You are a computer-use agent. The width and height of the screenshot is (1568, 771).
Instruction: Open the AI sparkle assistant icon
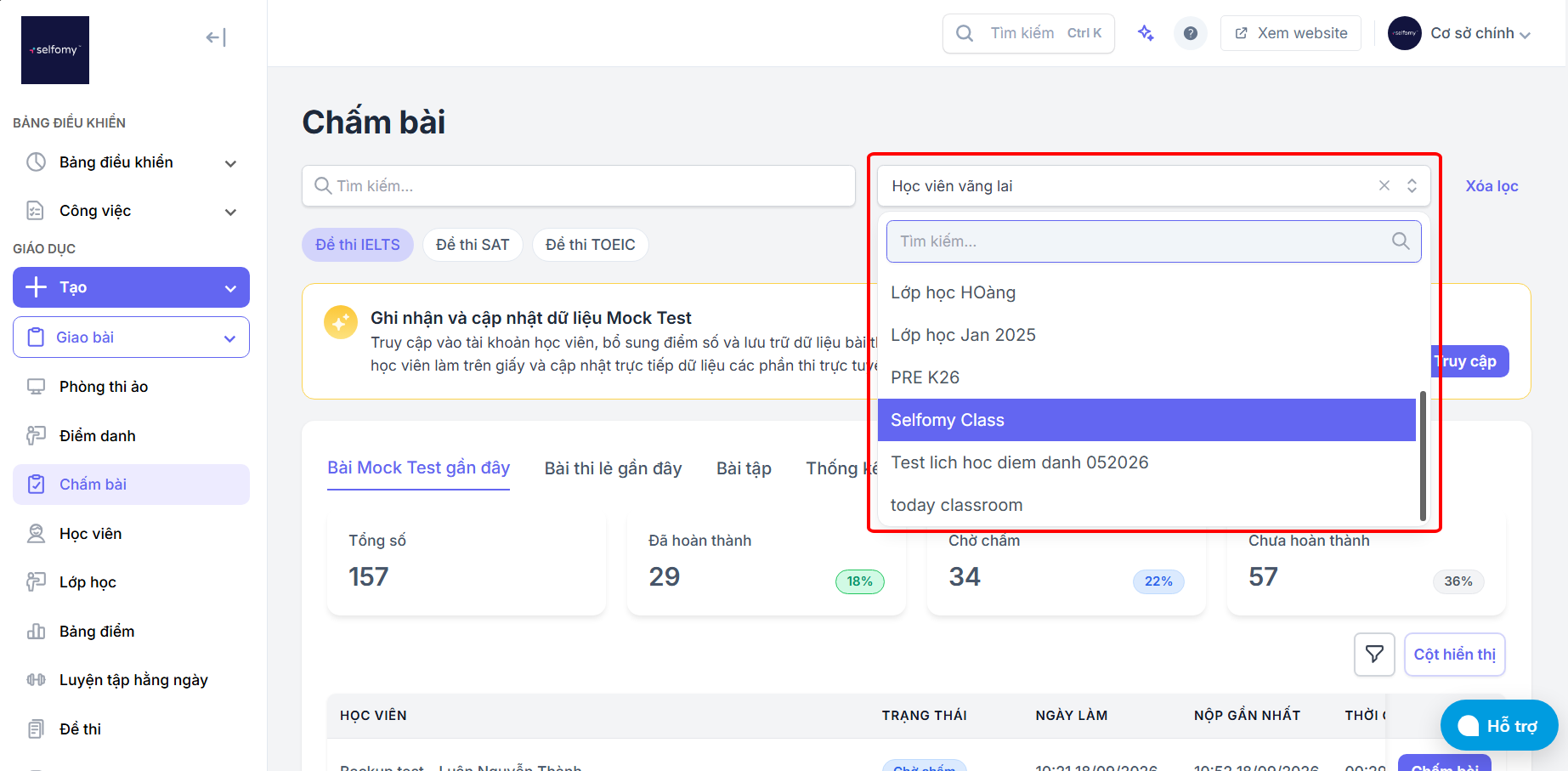[x=1146, y=33]
